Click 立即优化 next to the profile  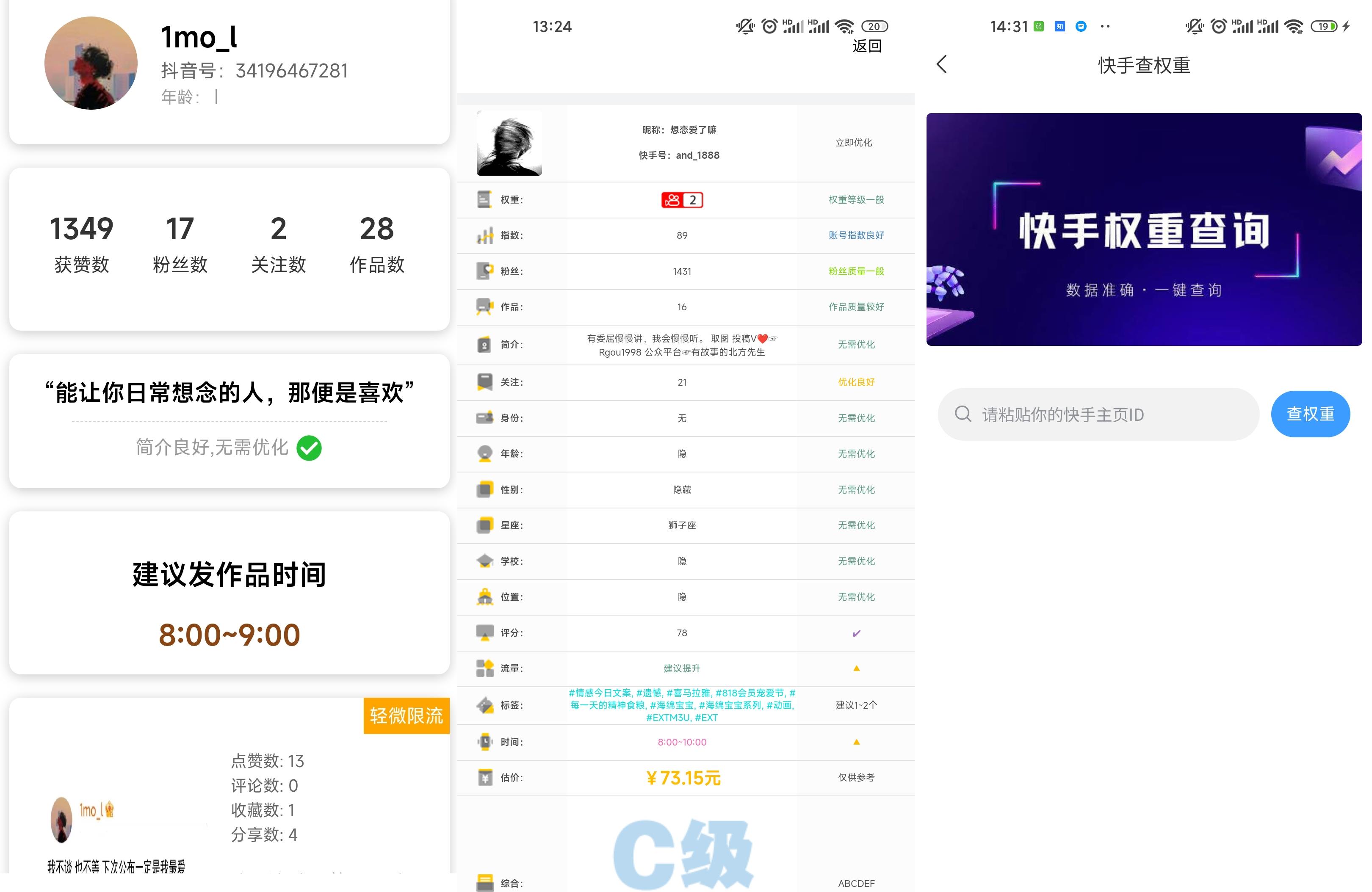[x=854, y=142]
